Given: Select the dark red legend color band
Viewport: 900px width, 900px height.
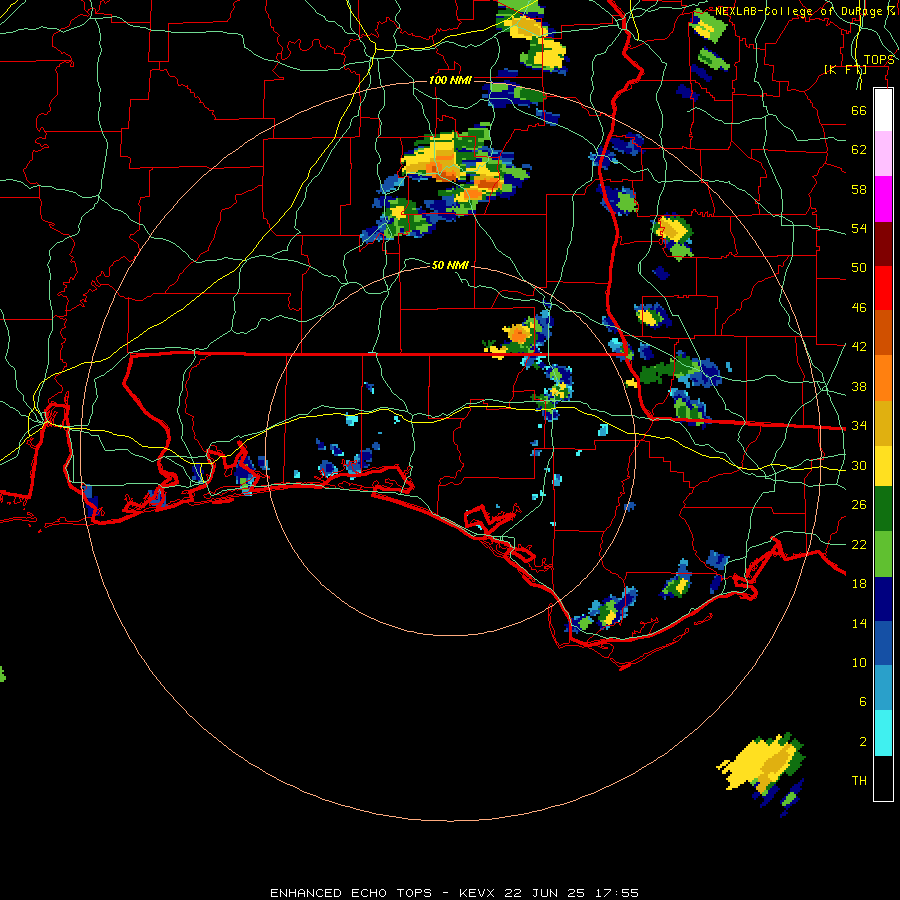Looking at the screenshot, I should (x=883, y=244).
